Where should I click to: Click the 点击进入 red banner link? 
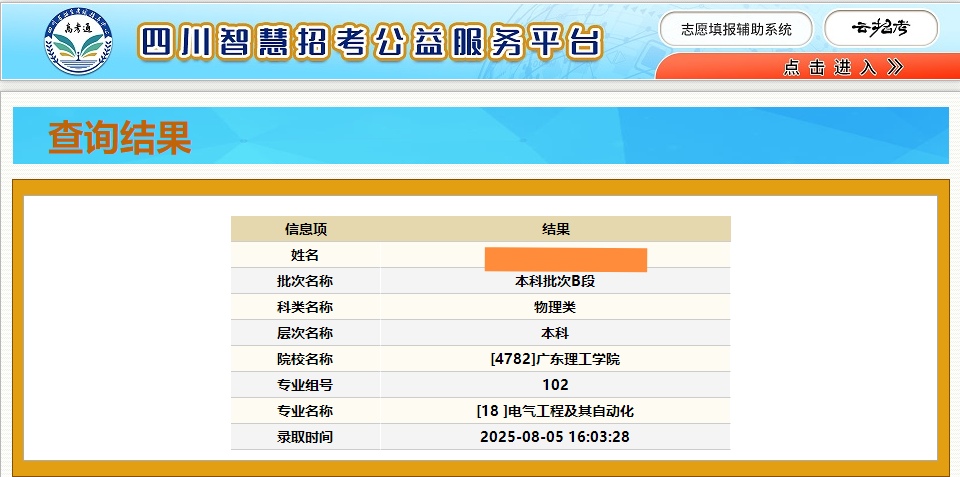click(x=830, y=67)
